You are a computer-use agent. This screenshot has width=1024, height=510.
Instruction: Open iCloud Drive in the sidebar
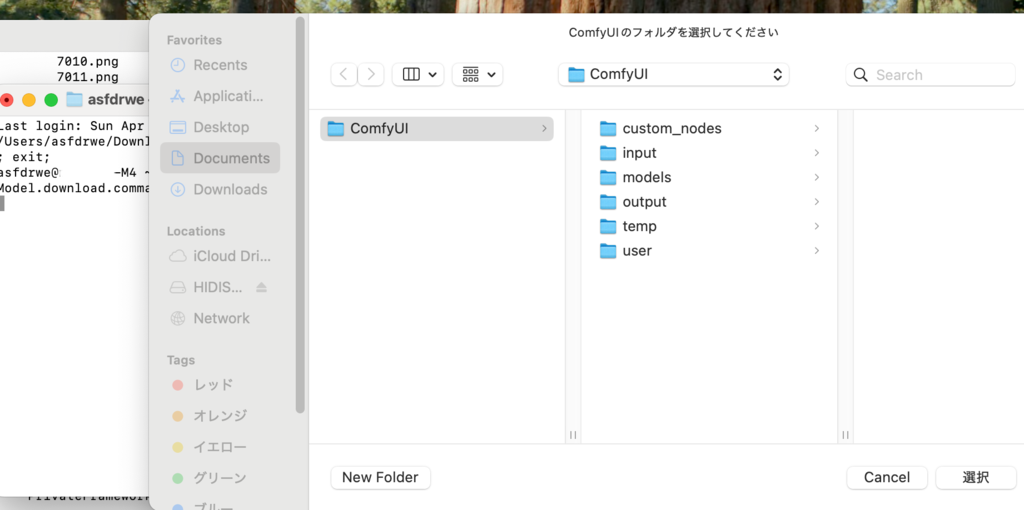coord(220,256)
